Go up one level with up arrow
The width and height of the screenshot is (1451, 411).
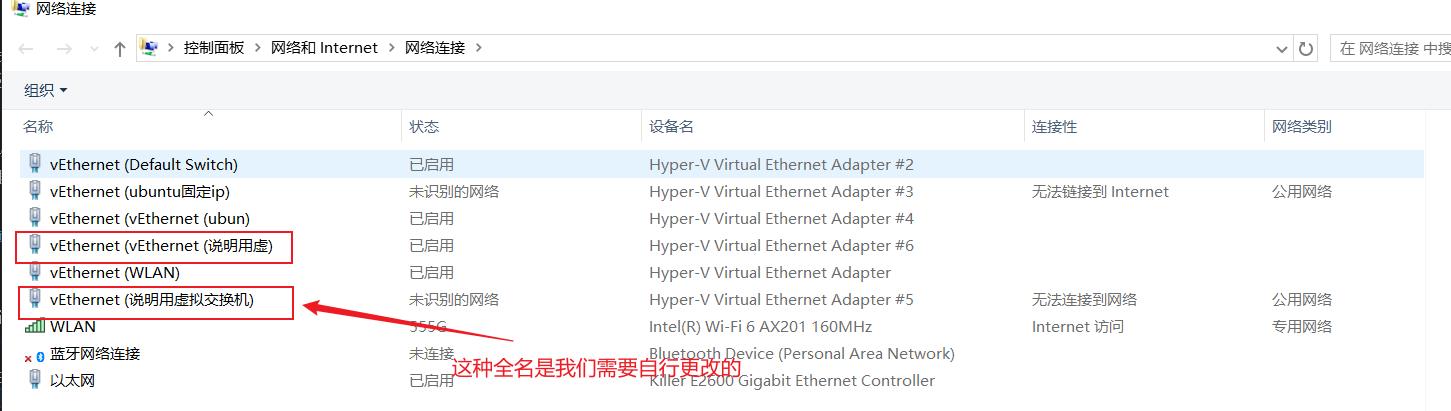[x=120, y=48]
